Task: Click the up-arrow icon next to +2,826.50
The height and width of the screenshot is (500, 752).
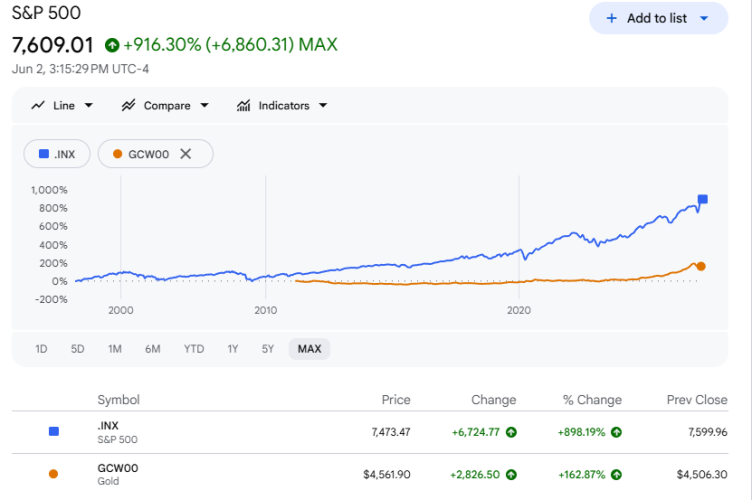Action: click(511, 475)
